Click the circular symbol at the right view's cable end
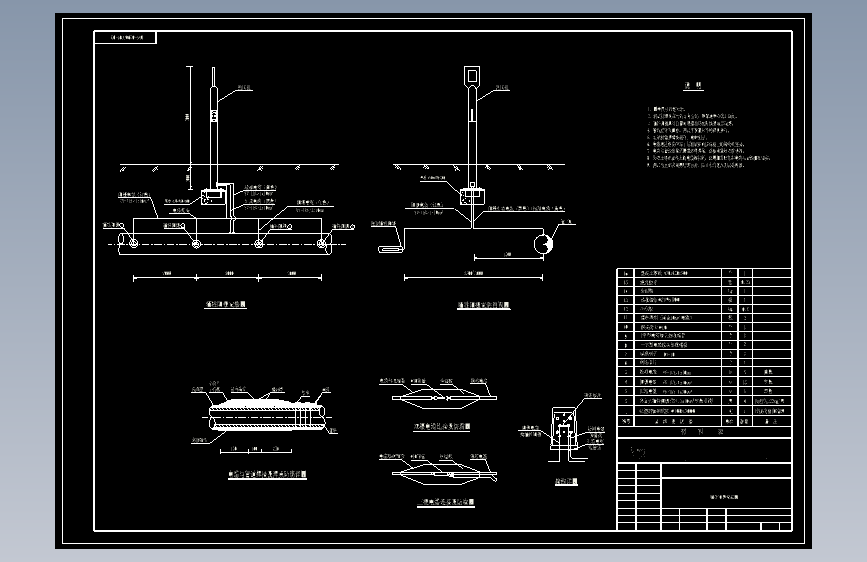 543,244
